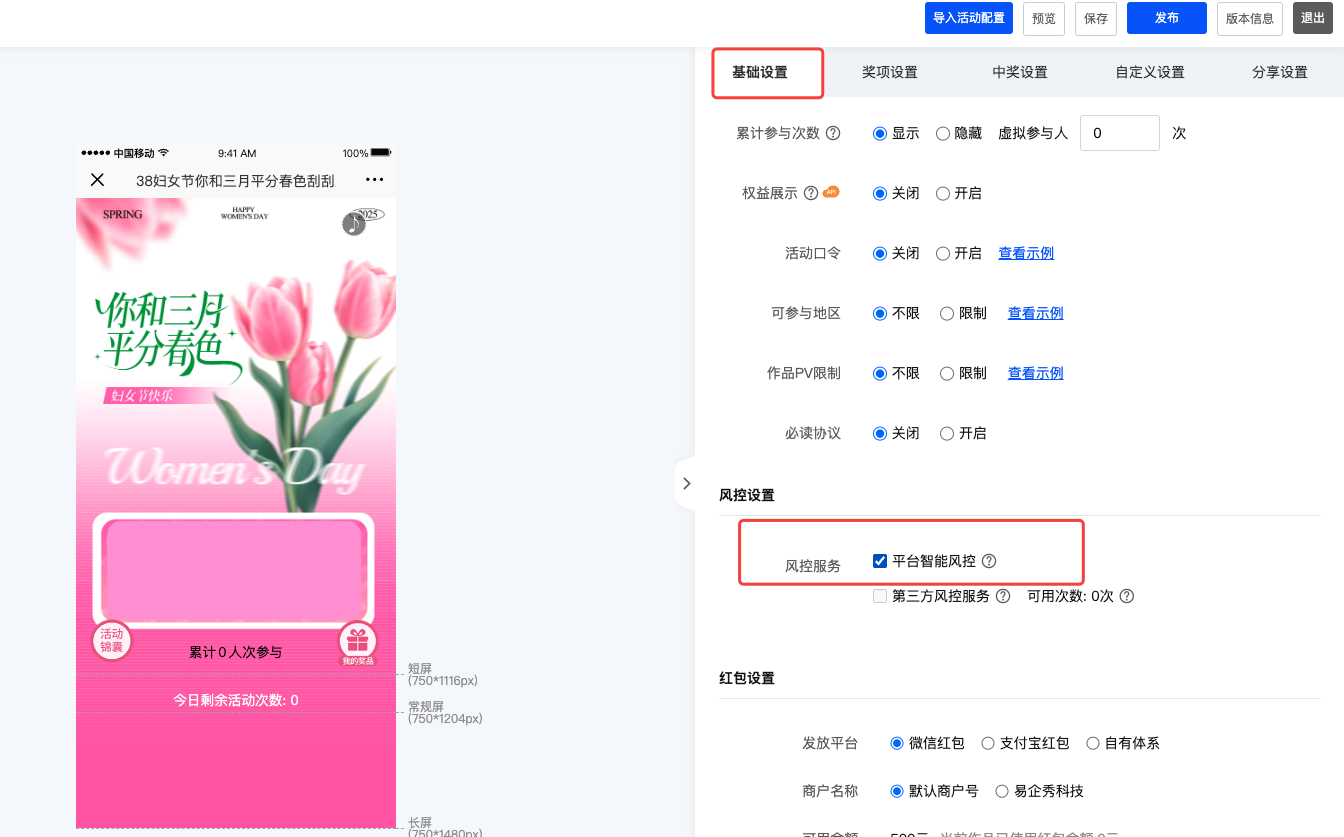Image resolution: width=1344 pixels, height=837 pixels.
Task: Click the 虚拟参与人 number input field
Action: click(x=1119, y=133)
